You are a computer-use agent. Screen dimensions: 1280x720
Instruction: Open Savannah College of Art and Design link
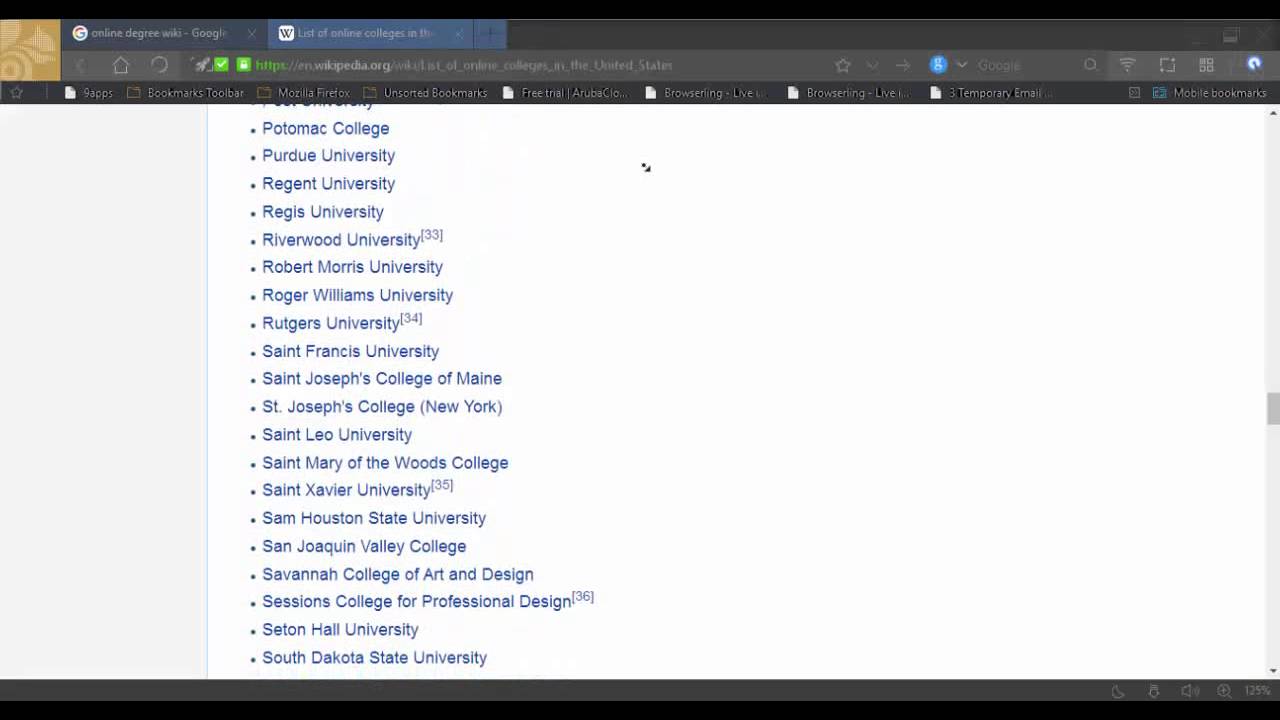398,574
